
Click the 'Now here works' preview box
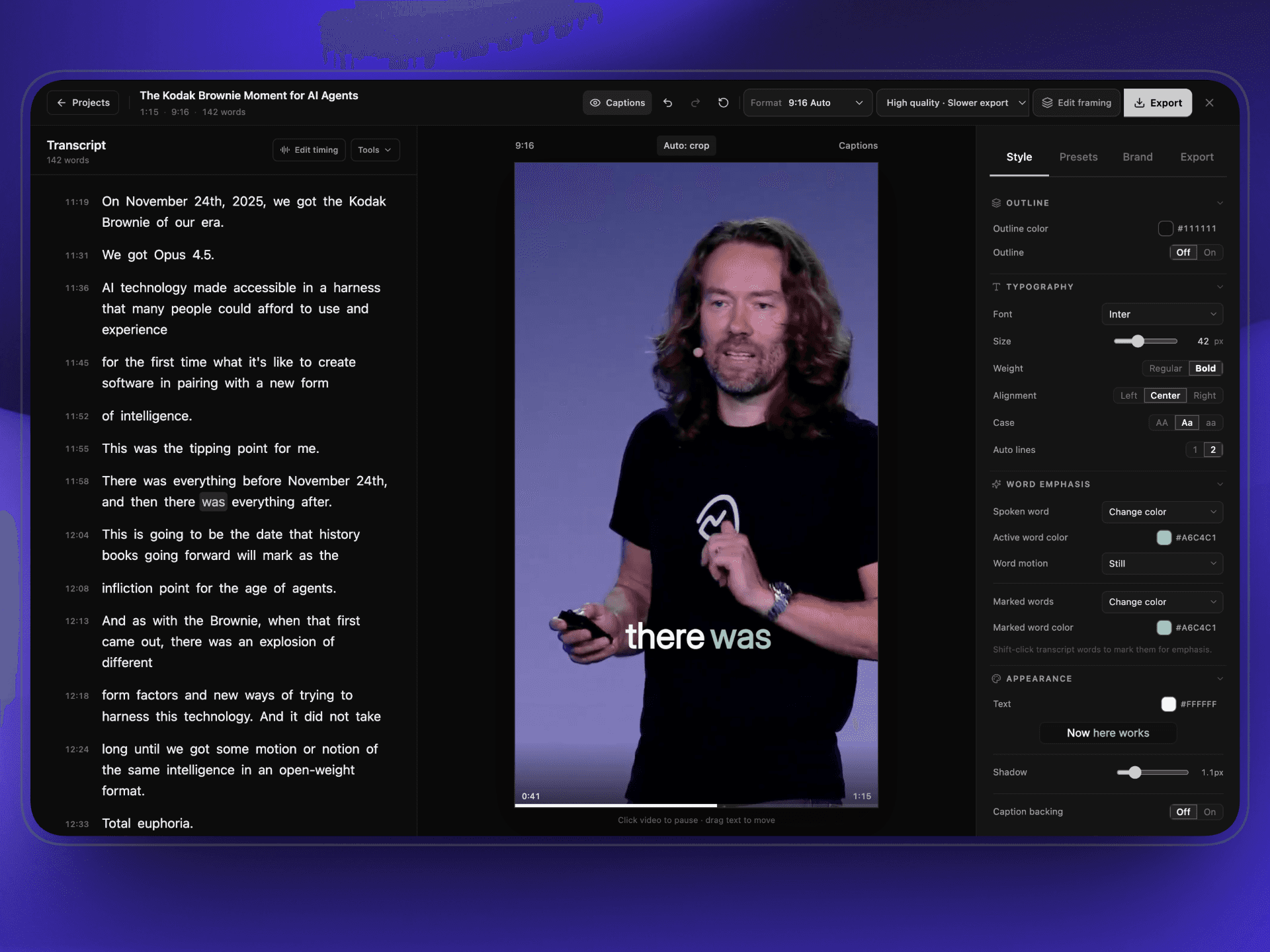(1108, 734)
